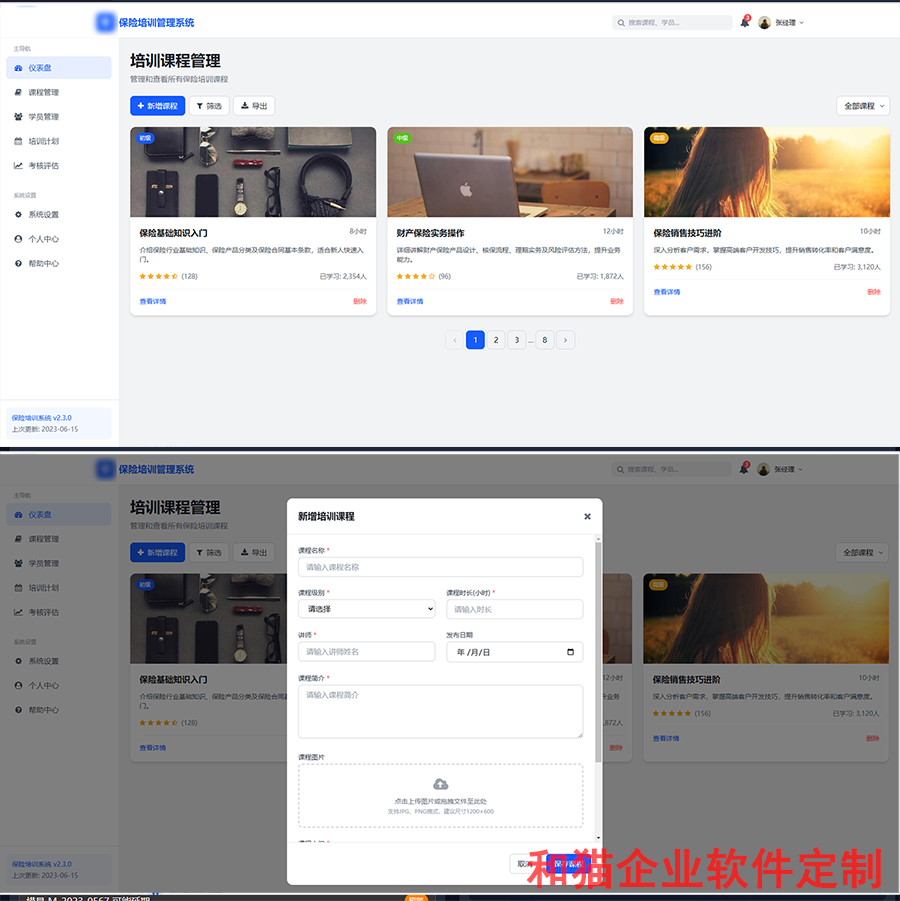Screen dimensions: 900x901
Task: Open 课程管理 via the book icon
Action: (18, 92)
